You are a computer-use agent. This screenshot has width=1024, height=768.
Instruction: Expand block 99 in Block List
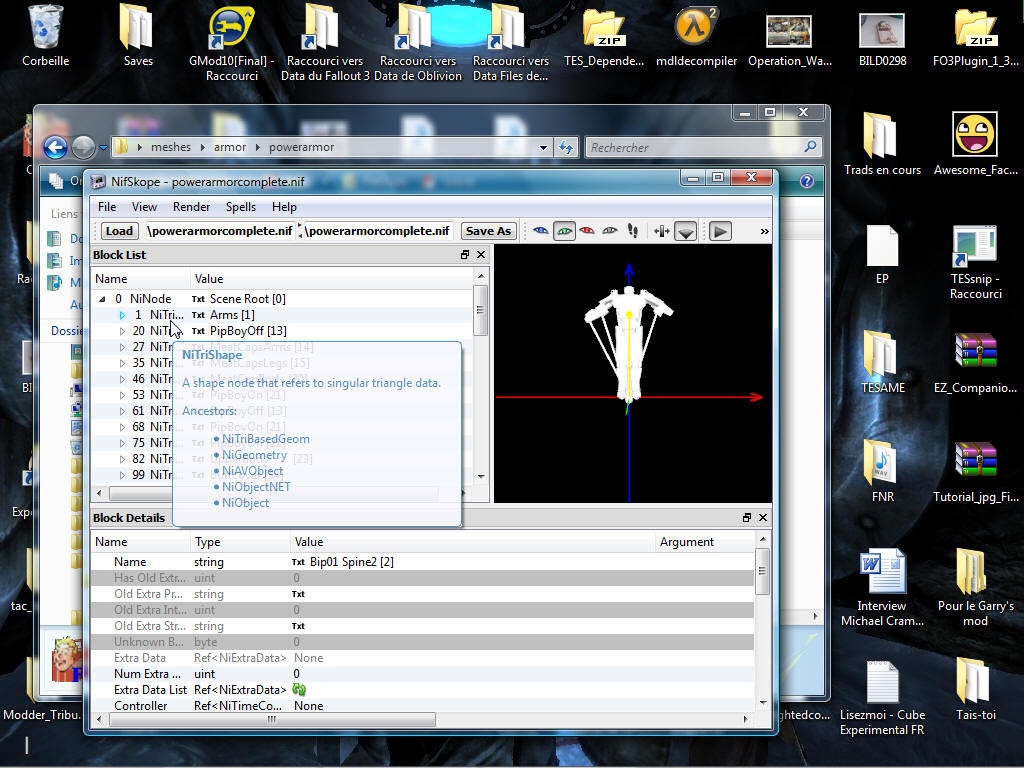point(122,475)
